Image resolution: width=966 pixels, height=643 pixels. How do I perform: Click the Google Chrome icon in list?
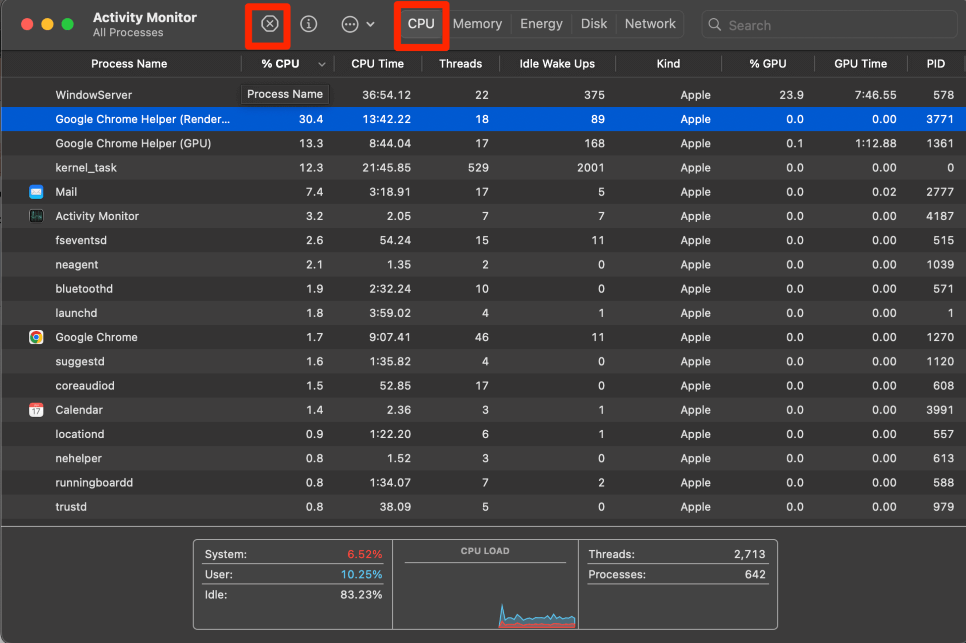click(x=36, y=337)
